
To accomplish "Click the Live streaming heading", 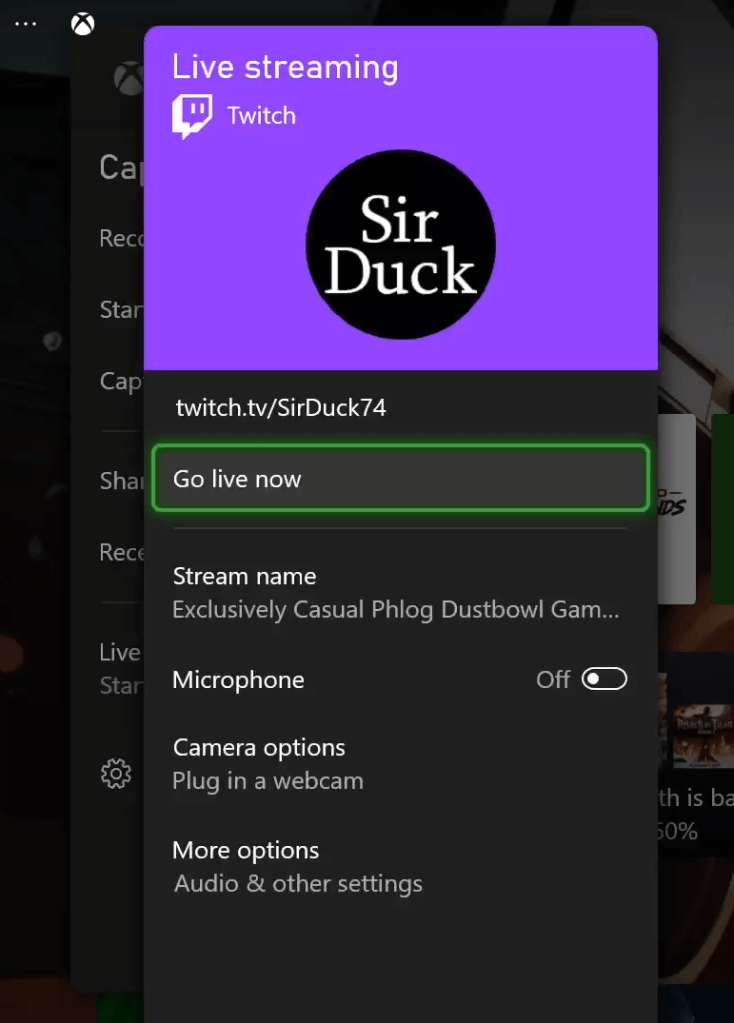I will coord(285,67).
